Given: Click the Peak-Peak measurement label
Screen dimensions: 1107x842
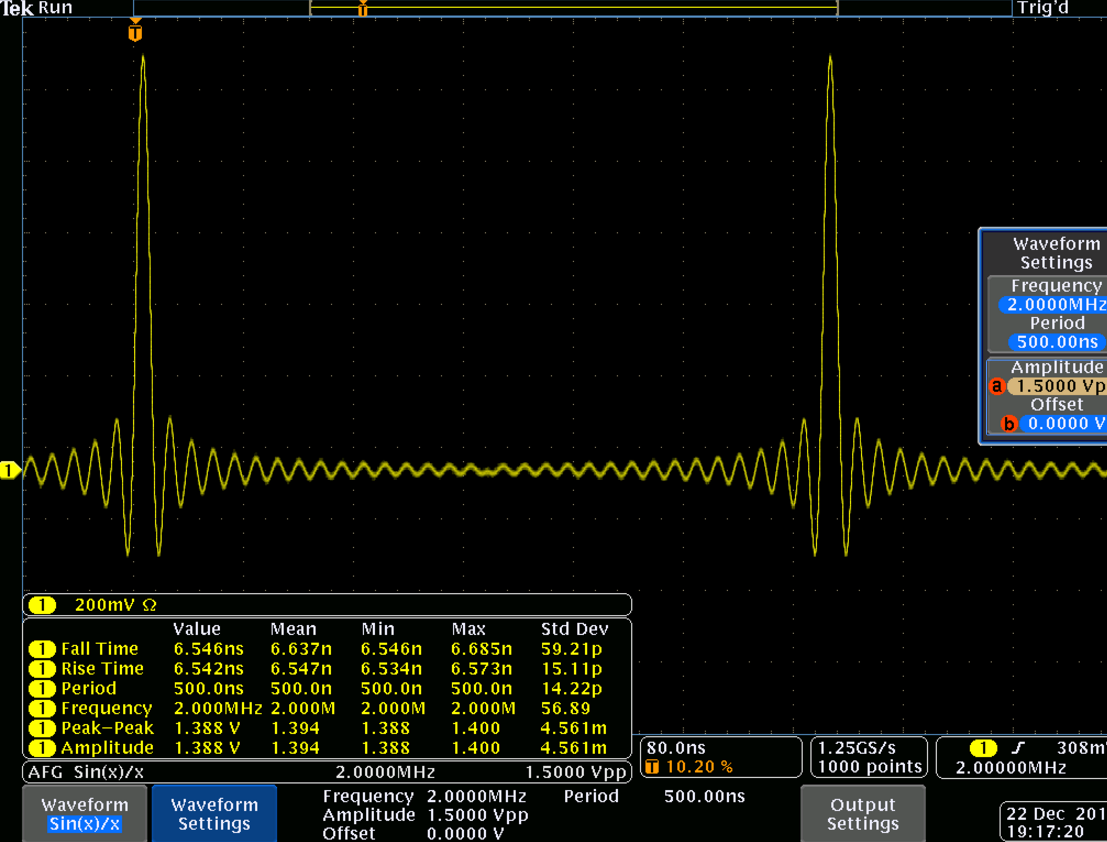Looking at the screenshot, I should click(x=107, y=728).
